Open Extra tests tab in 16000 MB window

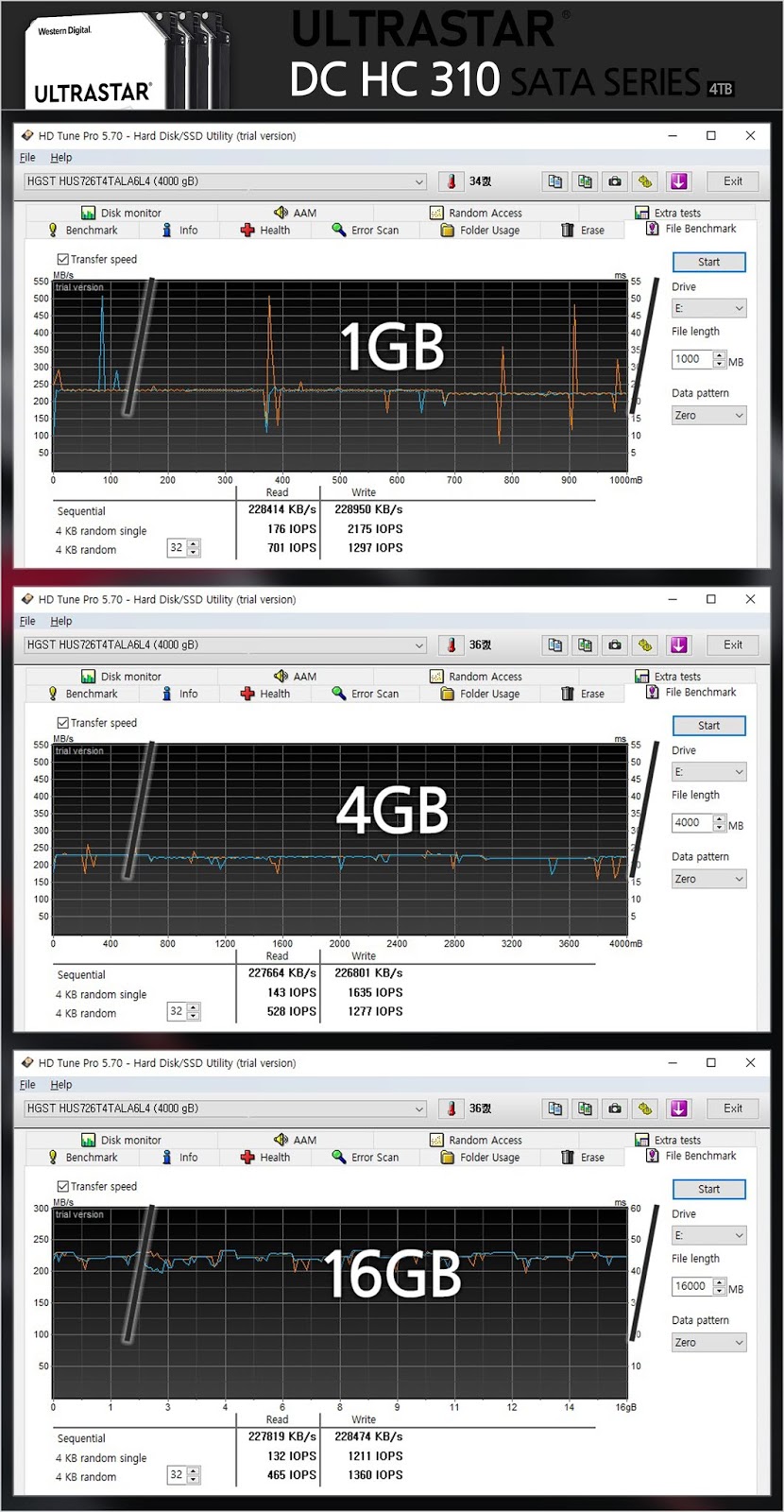tap(669, 1141)
